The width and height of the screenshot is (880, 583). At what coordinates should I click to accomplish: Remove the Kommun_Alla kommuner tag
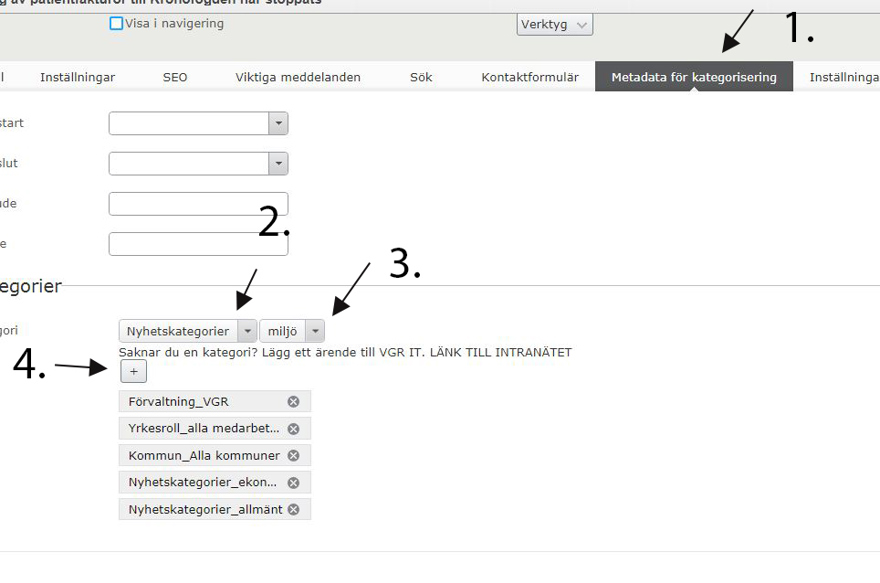click(x=293, y=456)
